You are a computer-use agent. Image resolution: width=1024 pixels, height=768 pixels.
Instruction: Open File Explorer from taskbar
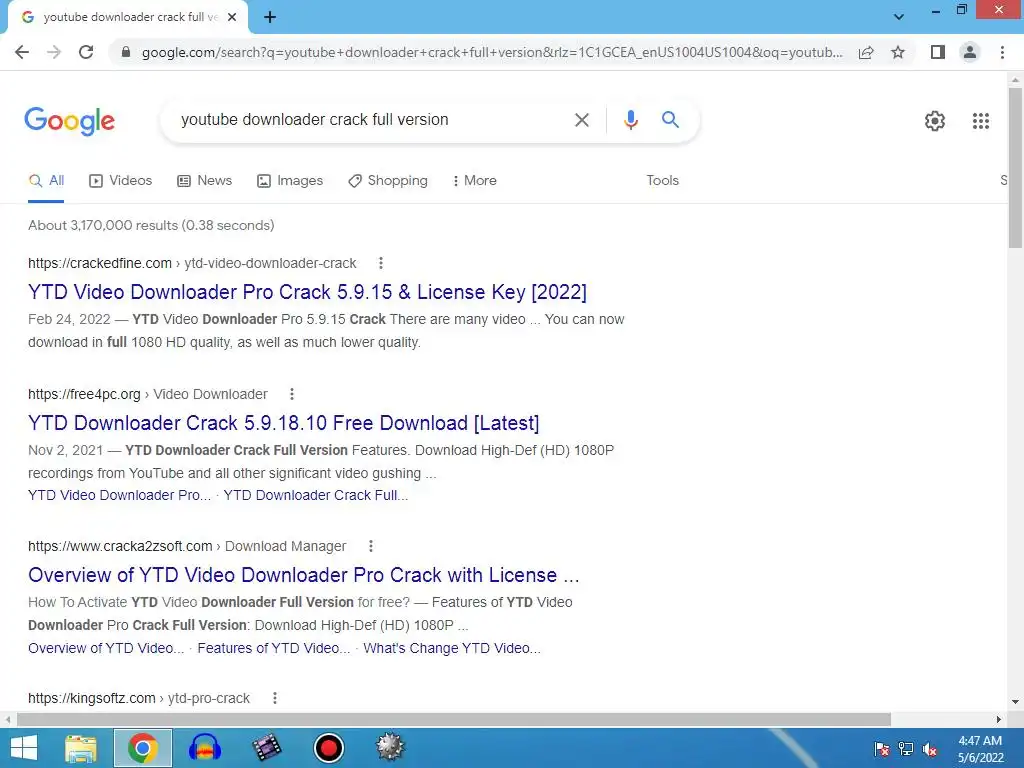81,748
